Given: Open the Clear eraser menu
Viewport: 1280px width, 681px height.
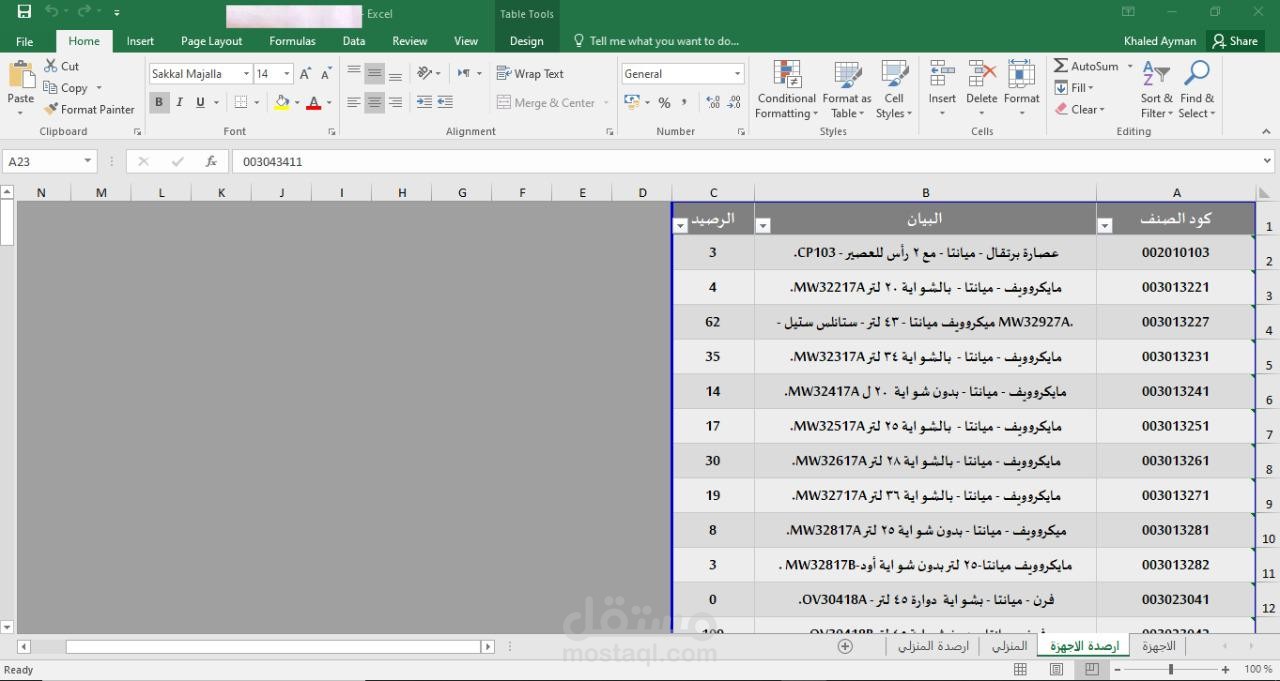Looking at the screenshot, I should [x=1080, y=110].
